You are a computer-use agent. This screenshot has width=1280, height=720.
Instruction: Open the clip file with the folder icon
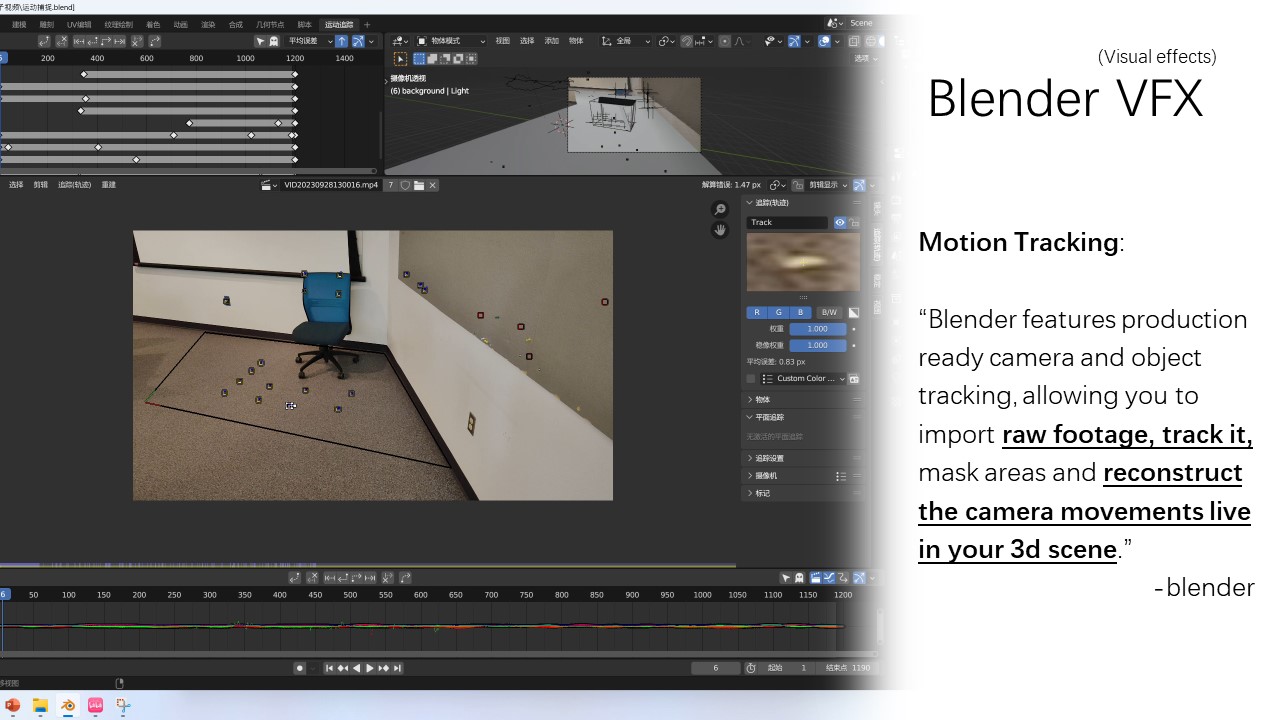tap(419, 185)
